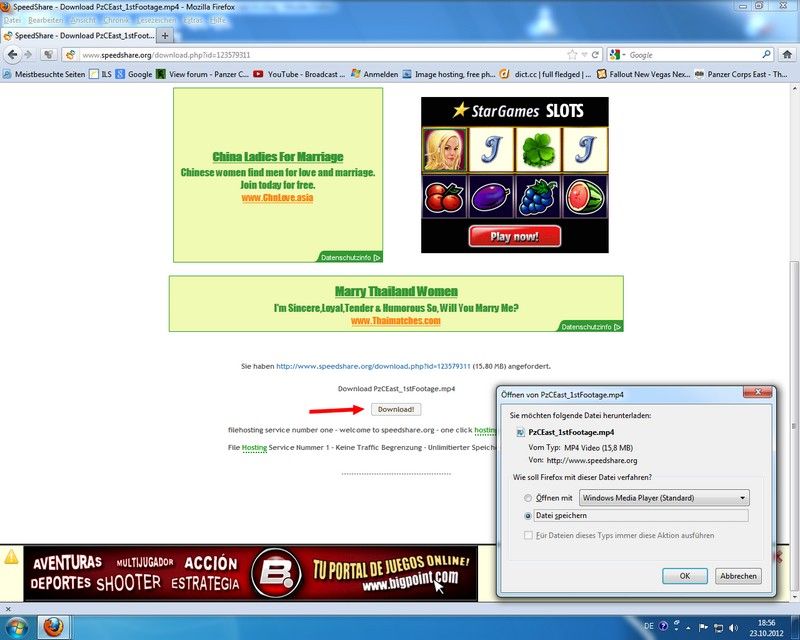The width and height of the screenshot is (800, 640).
Task: Click the www.ChnLove.asia link
Action: [x=278, y=198]
